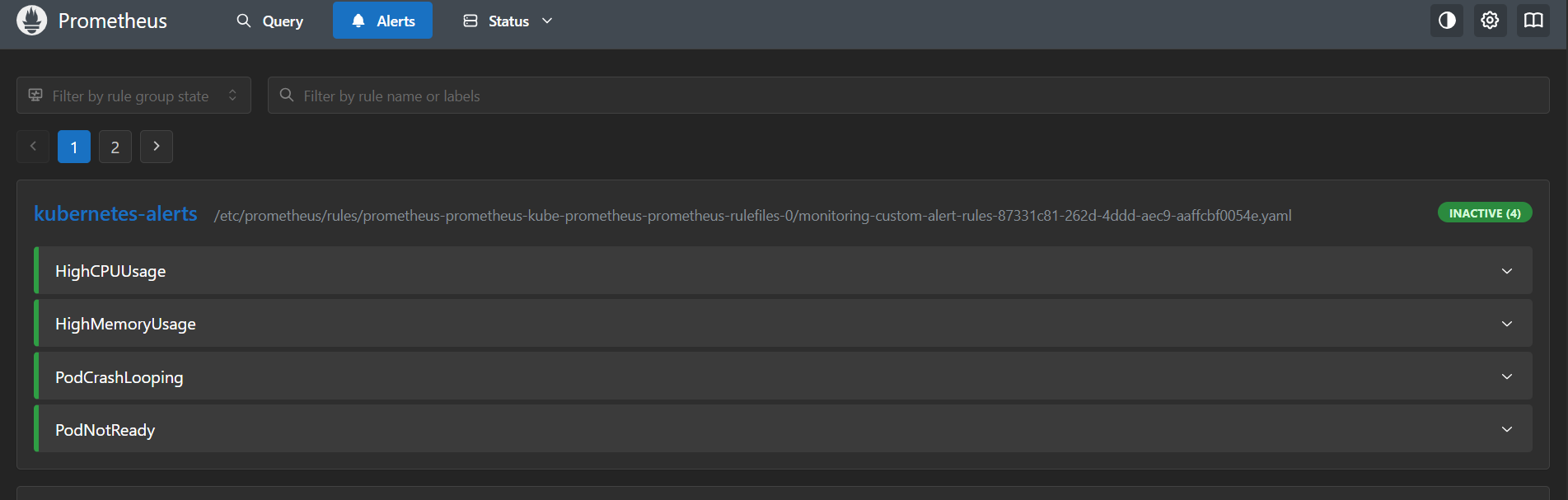1568x500 pixels.
Task: Expand the HighMemoryUsage alert chevron
Action: pos(1507,324)
